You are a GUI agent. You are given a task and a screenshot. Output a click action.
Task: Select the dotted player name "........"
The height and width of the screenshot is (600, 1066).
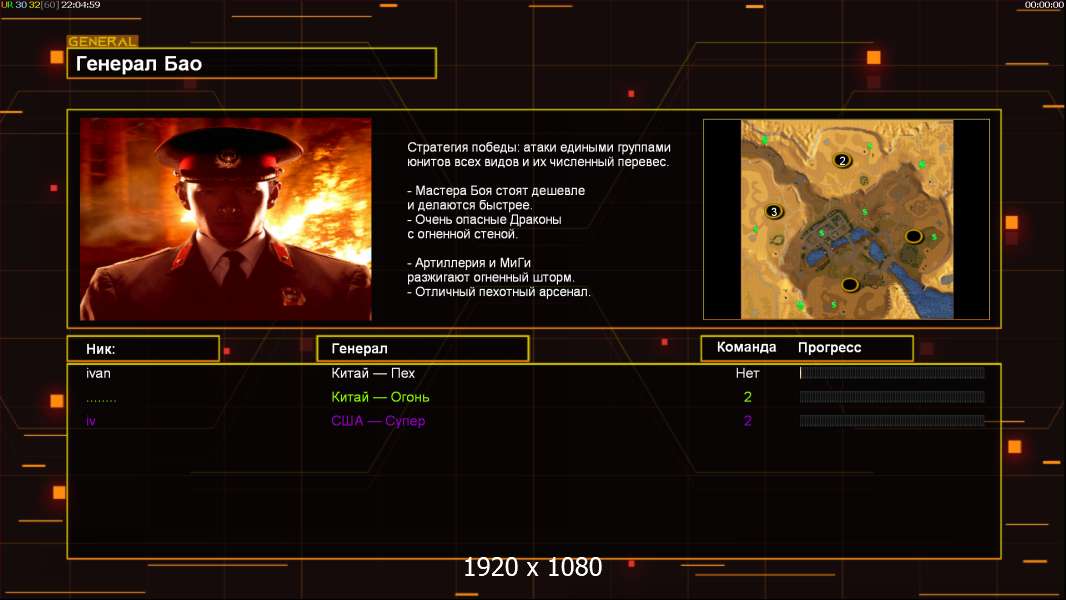[101, 400]
